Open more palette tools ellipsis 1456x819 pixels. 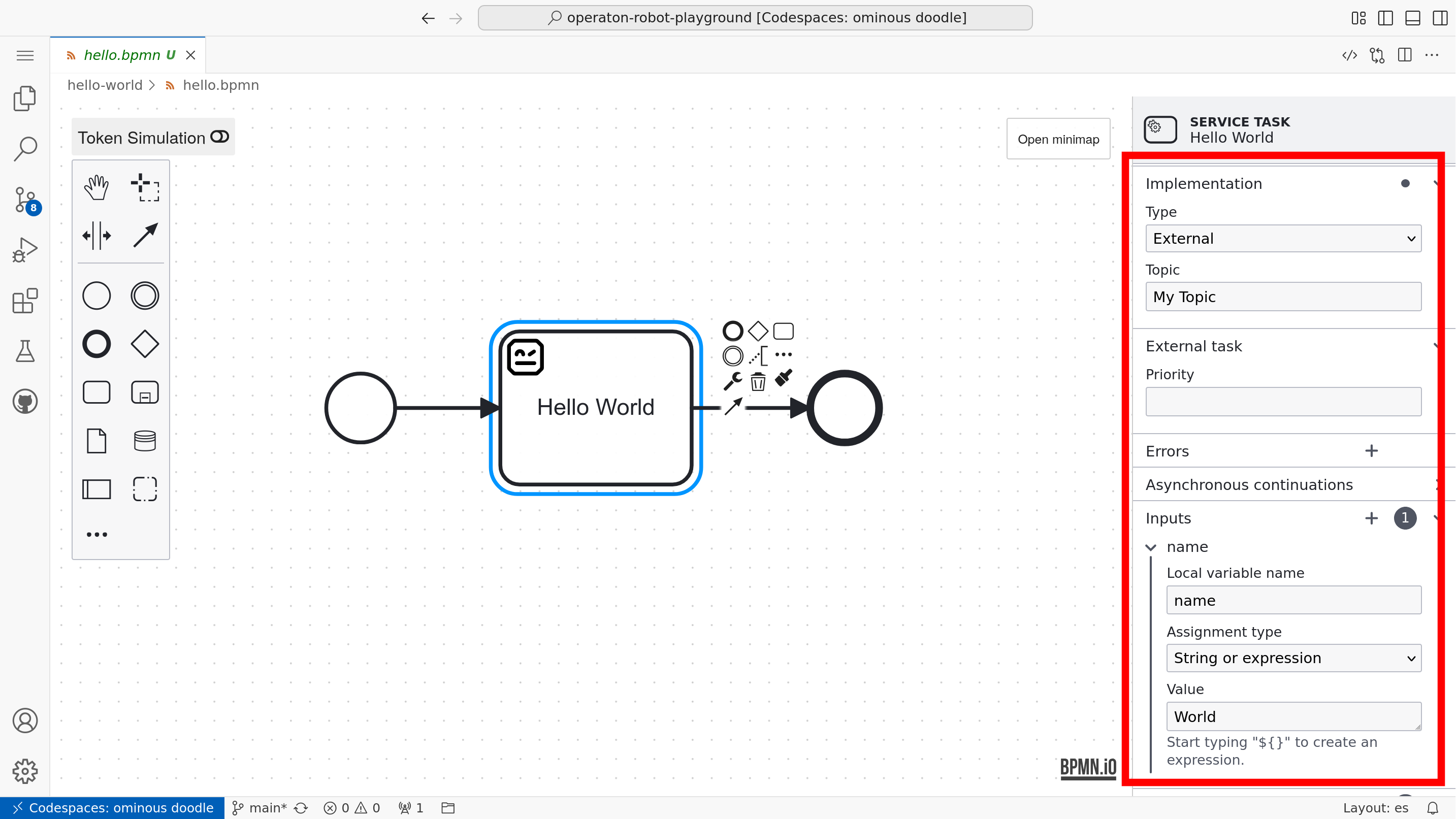coord(96,534)
